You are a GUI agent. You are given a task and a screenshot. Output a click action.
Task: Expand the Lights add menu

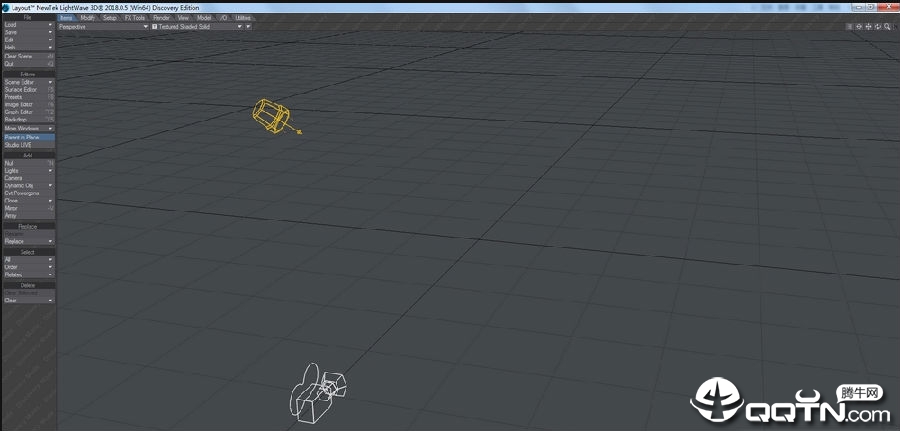[29, 170]
